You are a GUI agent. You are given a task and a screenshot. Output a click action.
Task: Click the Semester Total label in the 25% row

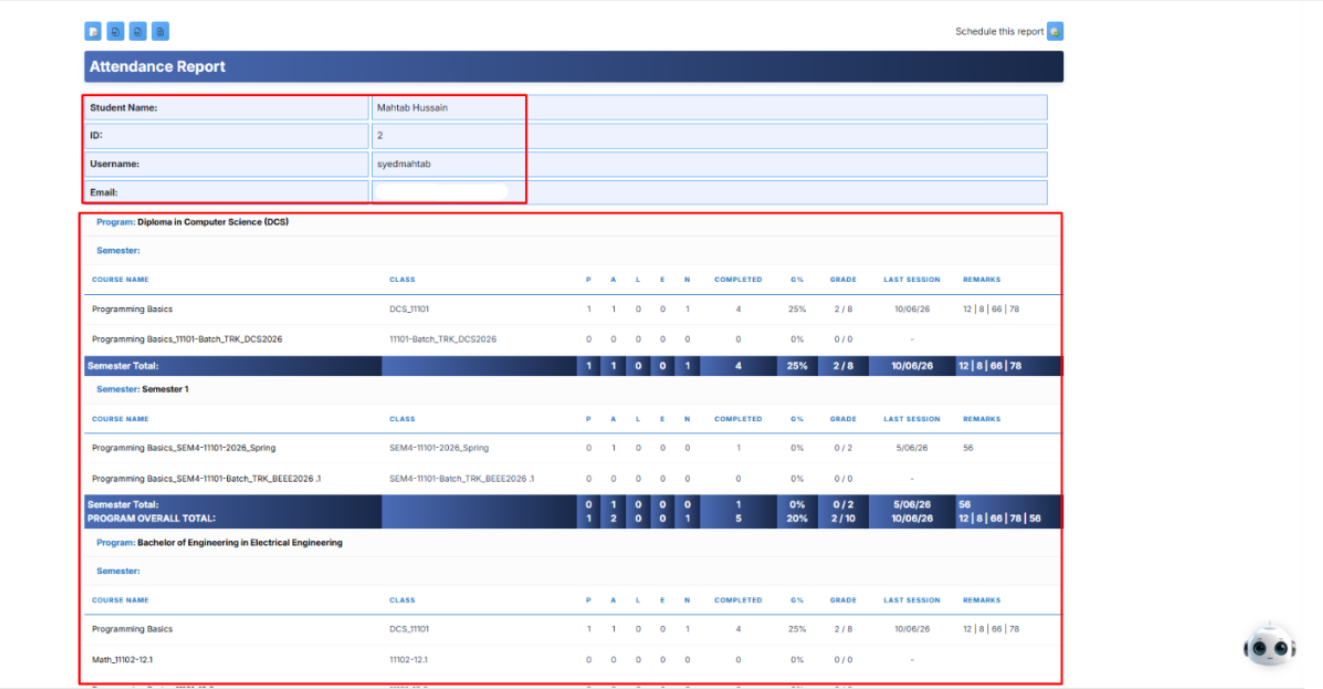point(123,366)
